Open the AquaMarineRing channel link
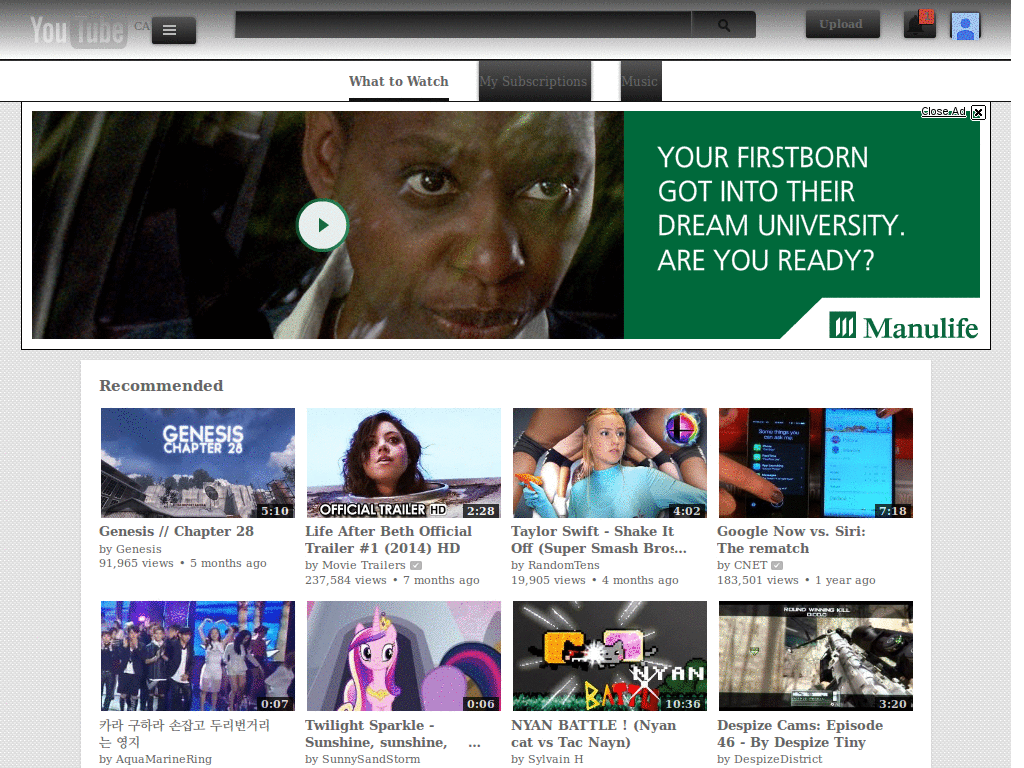 pos(164,760)
